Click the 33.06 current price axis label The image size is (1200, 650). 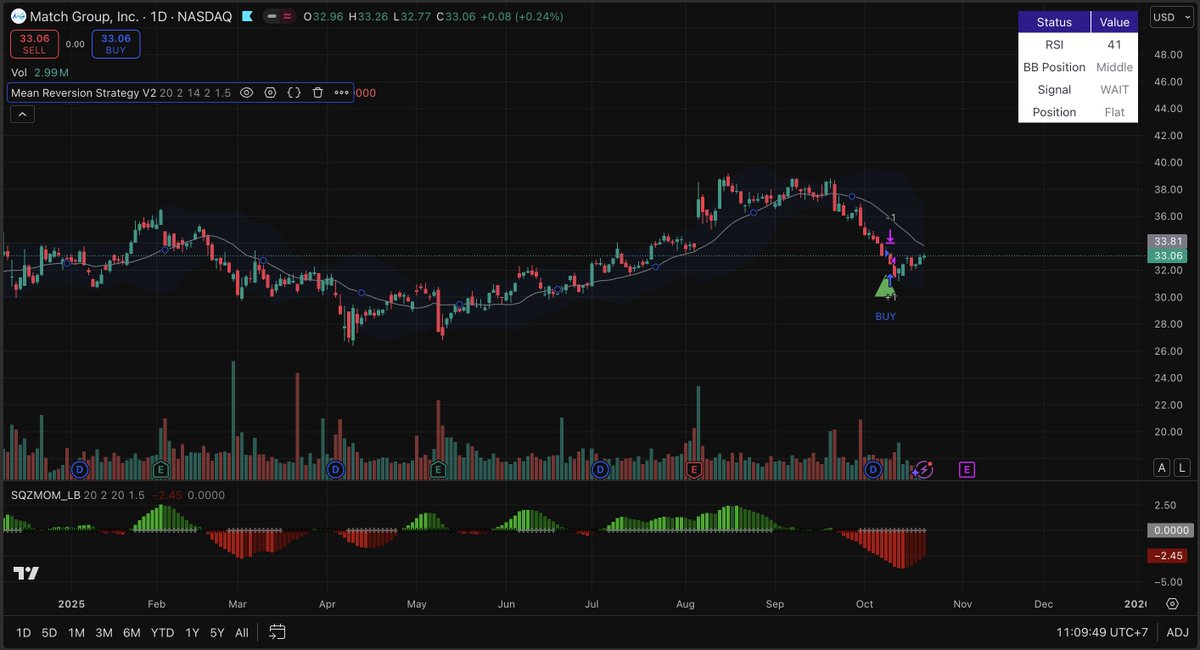(1169, 256)
